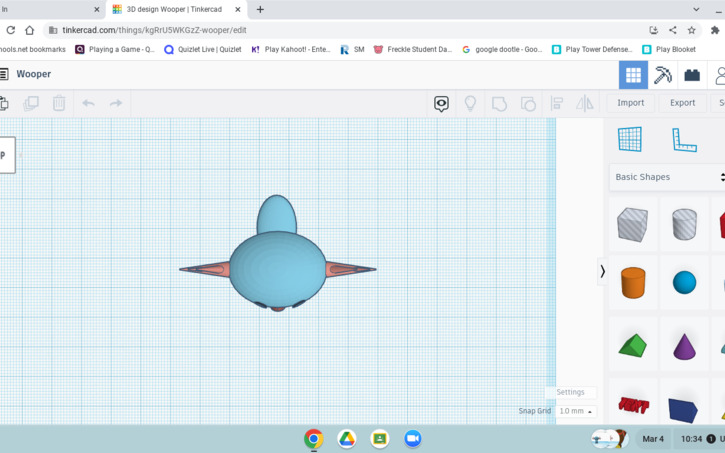The image size is (725, 453).
Task: Open the Mar 4 calendar date
Action: point(653,439)
